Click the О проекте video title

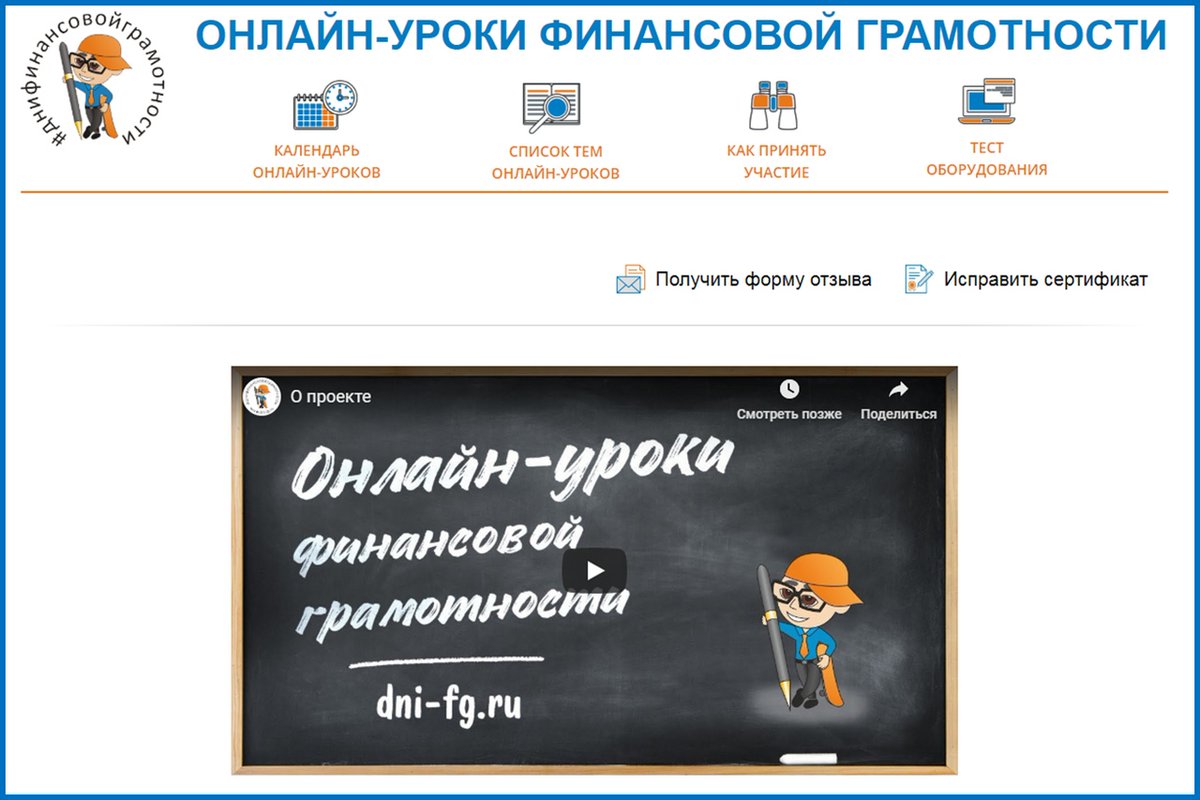coord(331,397)
